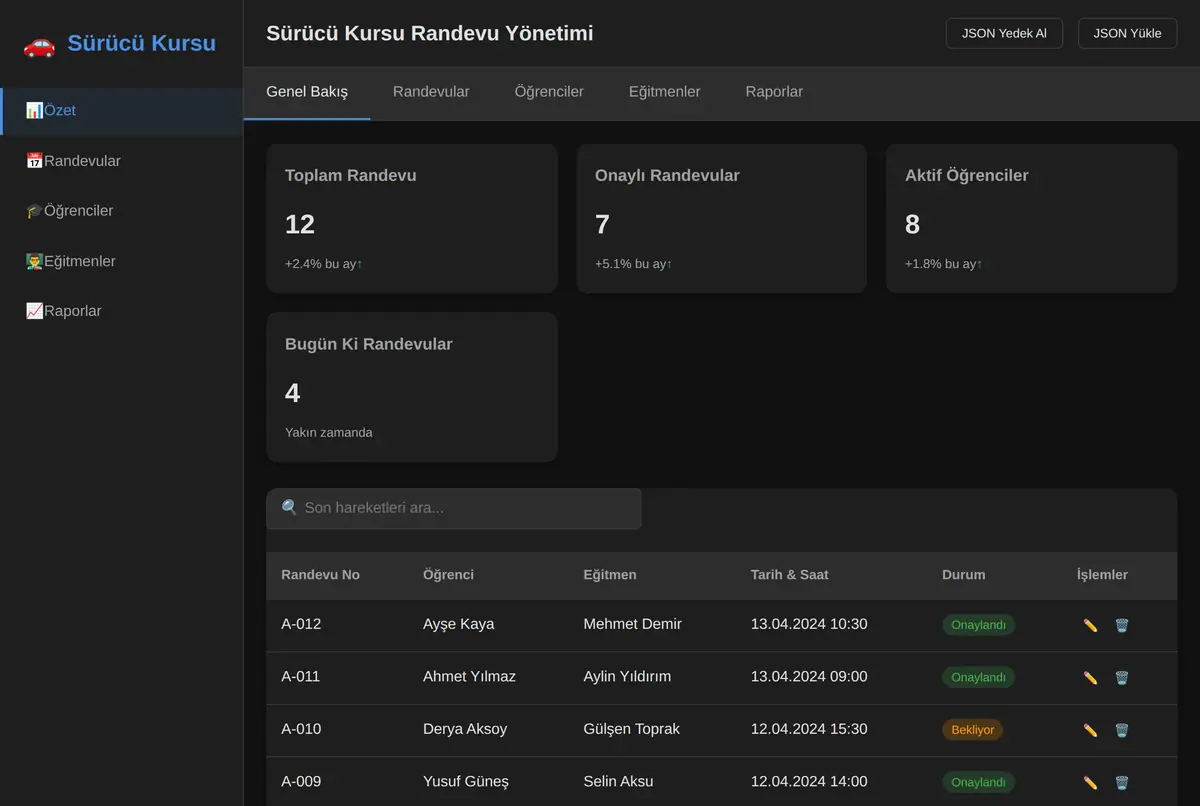Open the Raporlar tab
The width and height of the screenshot is (1200, 806).
(x=774, y=92)
